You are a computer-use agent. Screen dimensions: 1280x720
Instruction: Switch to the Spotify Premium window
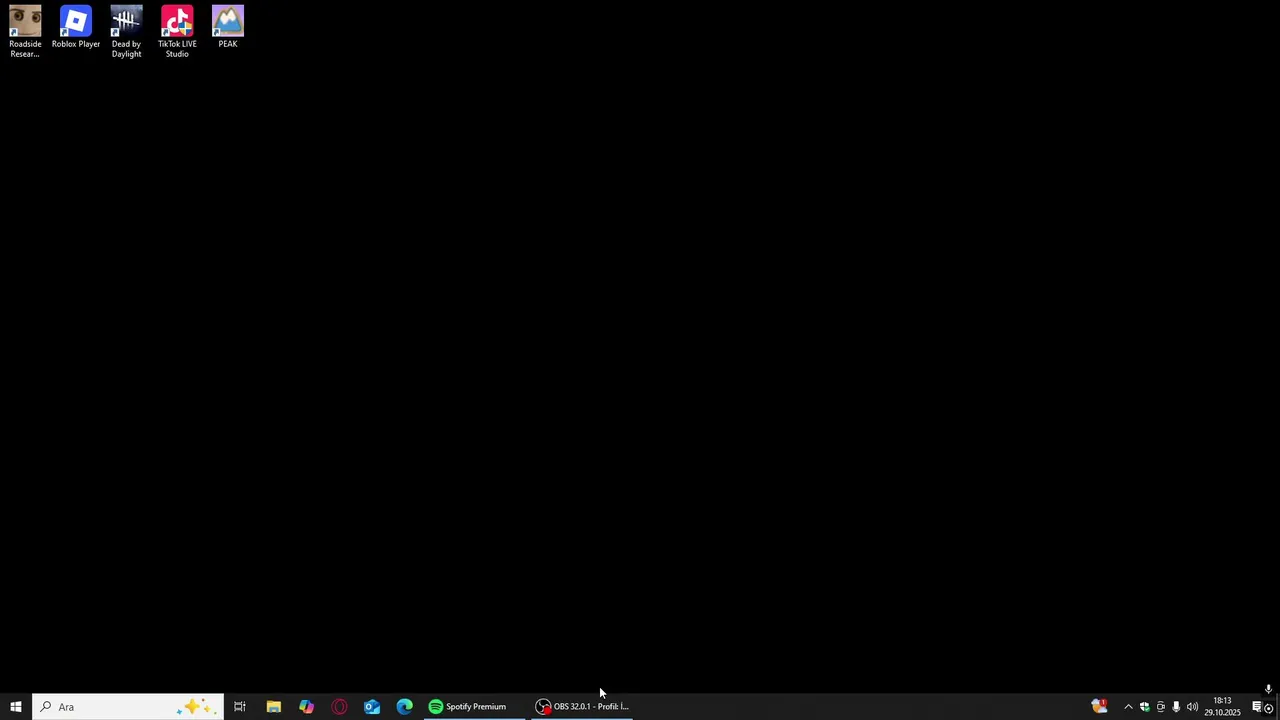(x=475, y=707)
